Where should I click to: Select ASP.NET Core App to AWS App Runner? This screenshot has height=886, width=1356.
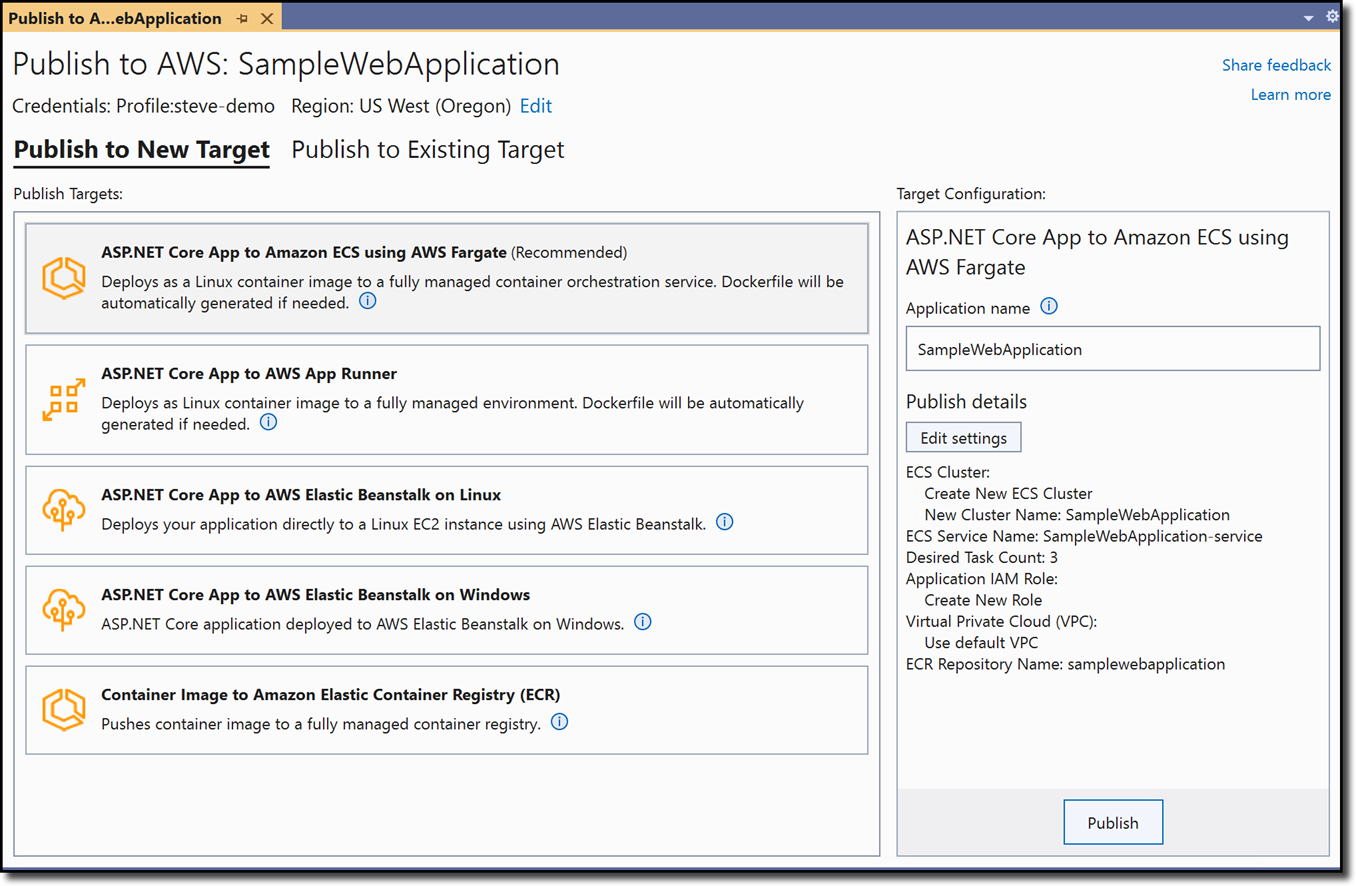(447, 399)
